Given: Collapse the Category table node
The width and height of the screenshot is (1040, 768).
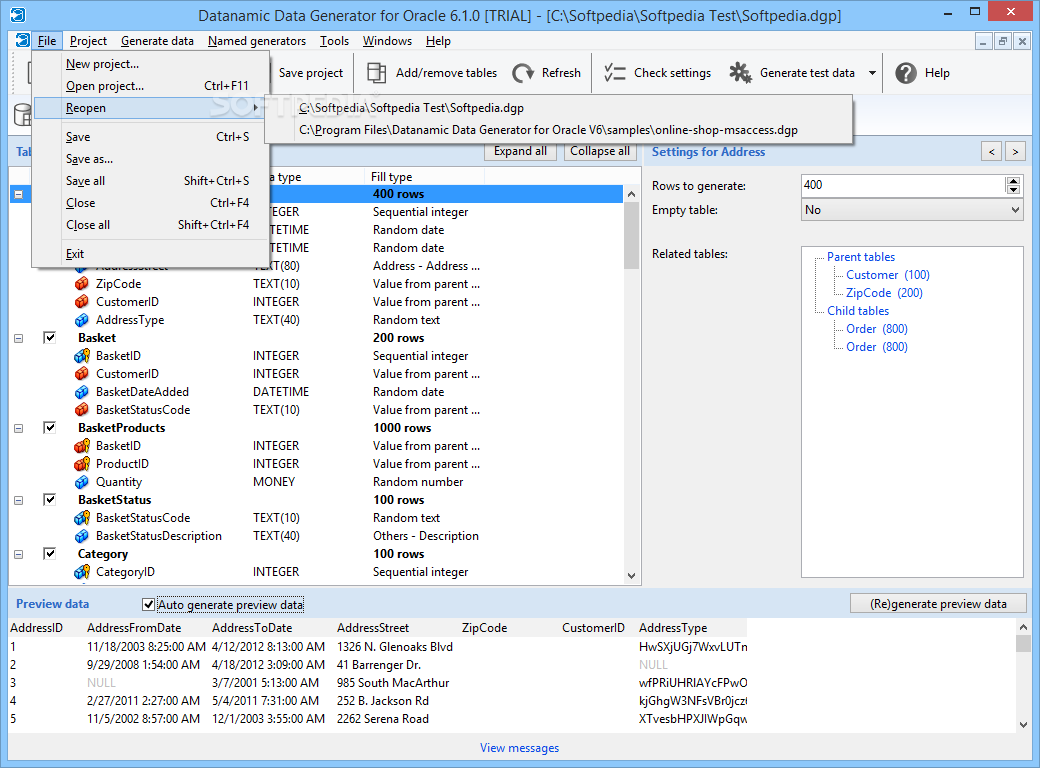Looking at the screenshot, I should [19, 554].
